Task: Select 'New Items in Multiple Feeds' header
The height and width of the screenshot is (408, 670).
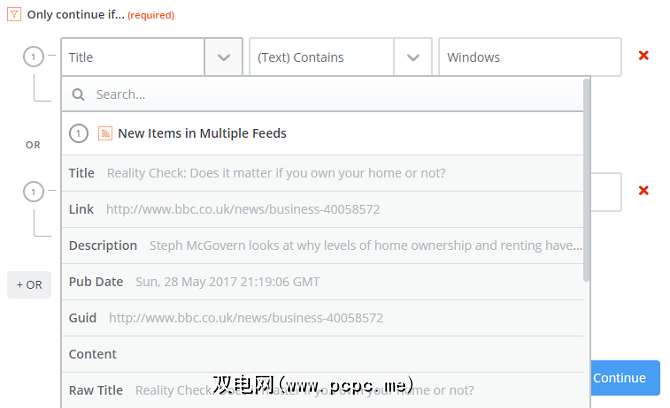Action: point(323,133)
